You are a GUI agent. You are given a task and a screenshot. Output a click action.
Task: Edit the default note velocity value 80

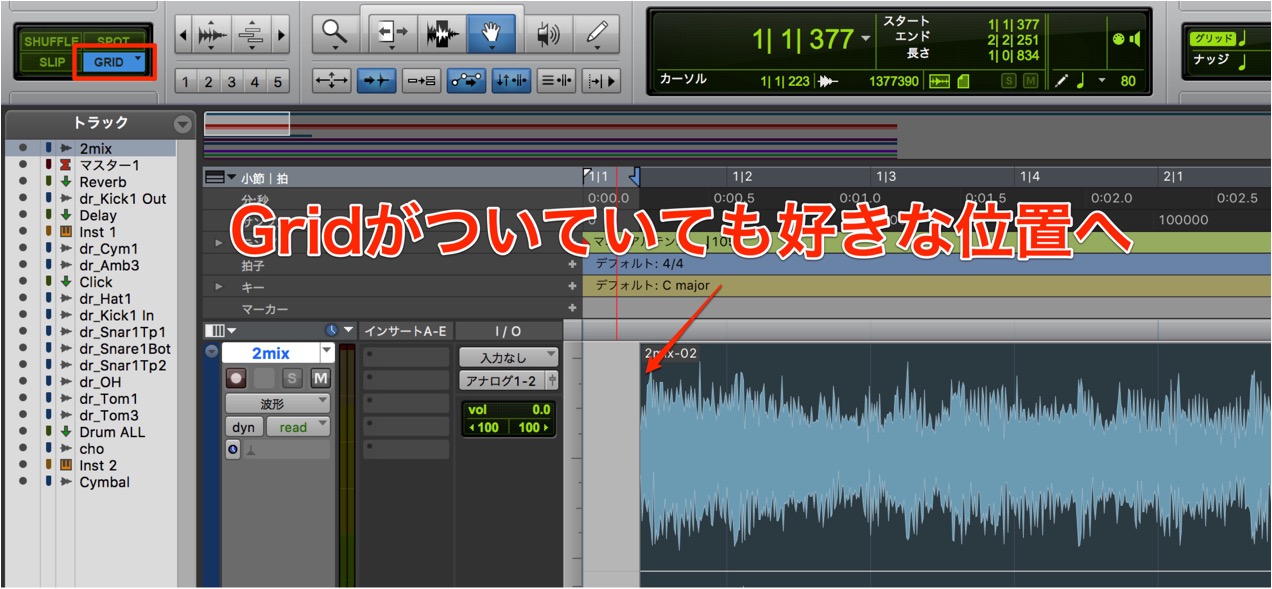pyautogui.click(x=1128, y=81)
